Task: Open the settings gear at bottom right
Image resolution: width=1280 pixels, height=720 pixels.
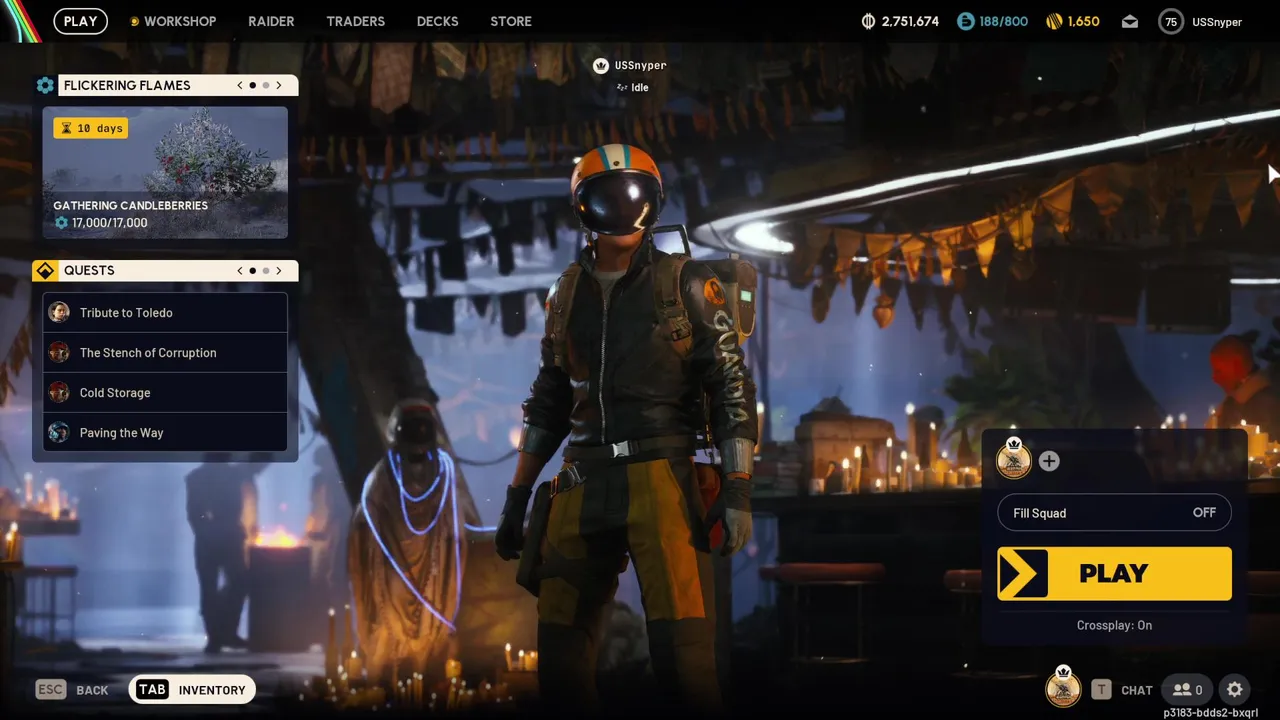Action: (x=1234, y=689)
